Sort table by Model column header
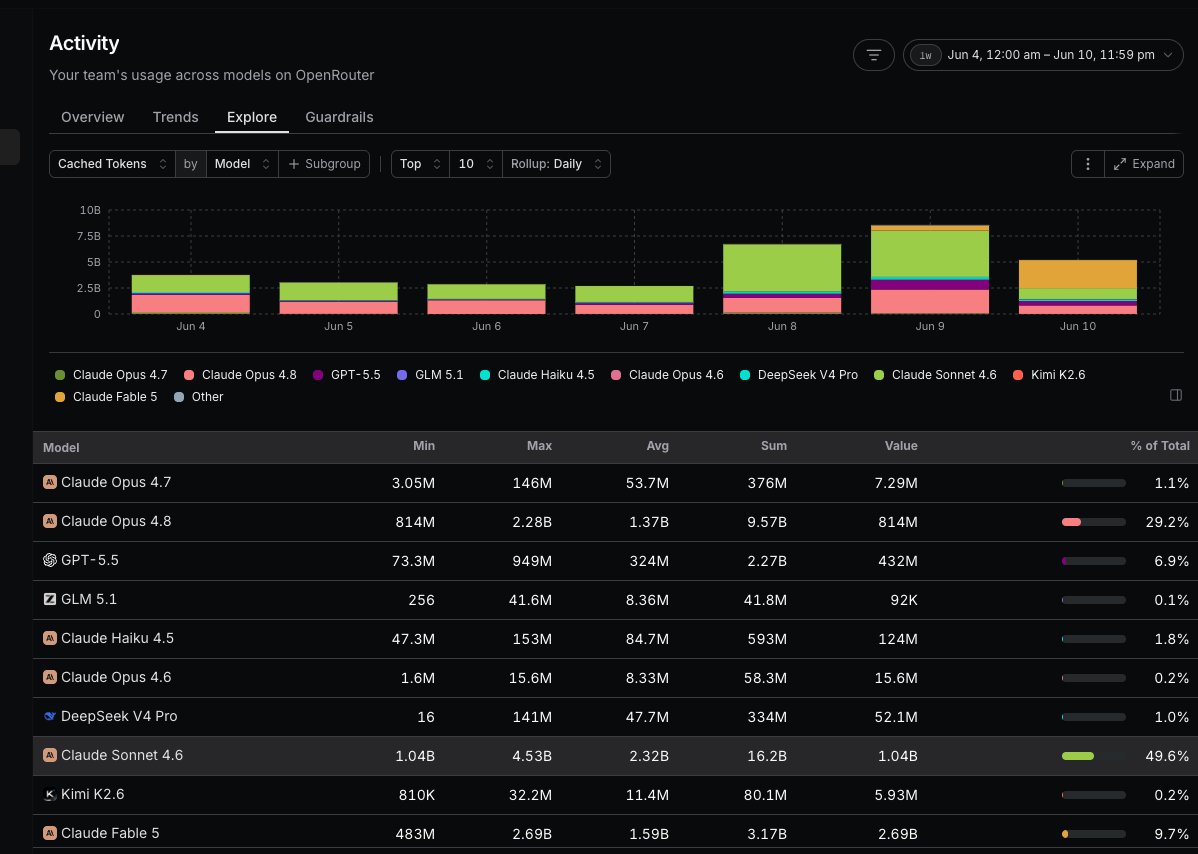The height and width of the screenshot is (854, 1198). (61, 448)
